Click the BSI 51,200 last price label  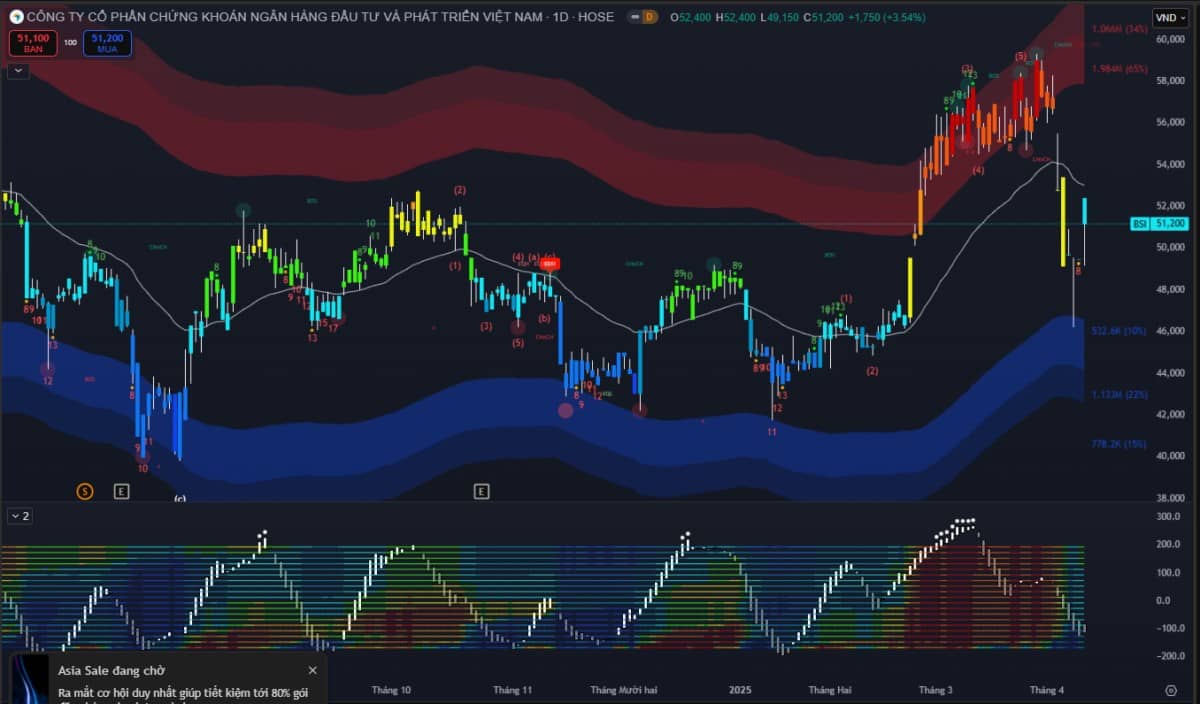(1160, 224)
